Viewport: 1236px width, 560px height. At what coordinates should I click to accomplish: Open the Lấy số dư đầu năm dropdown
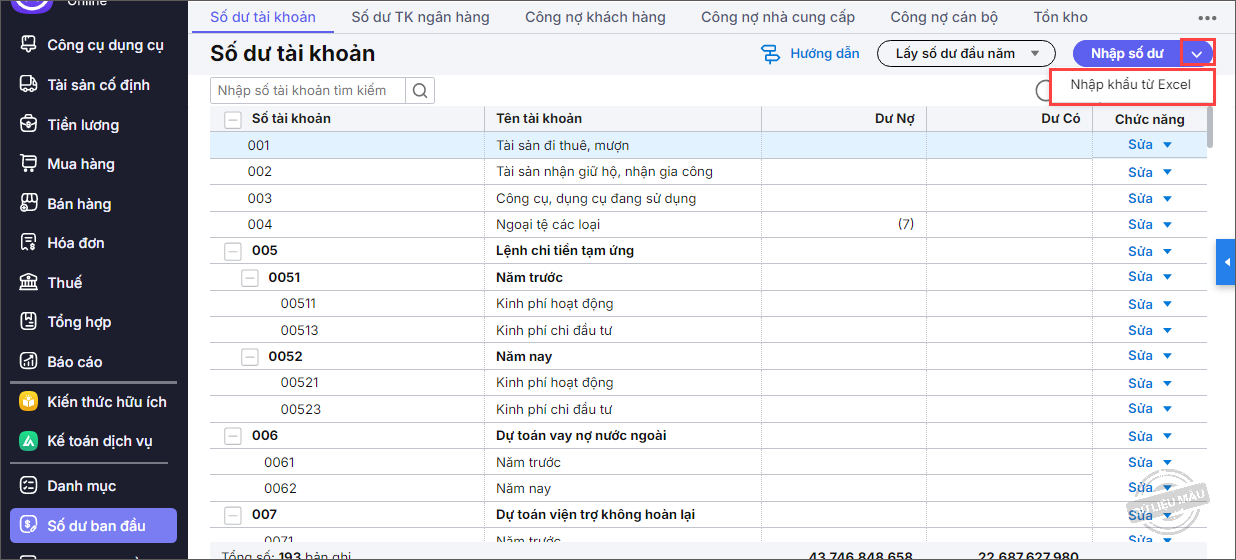[966, 54]
